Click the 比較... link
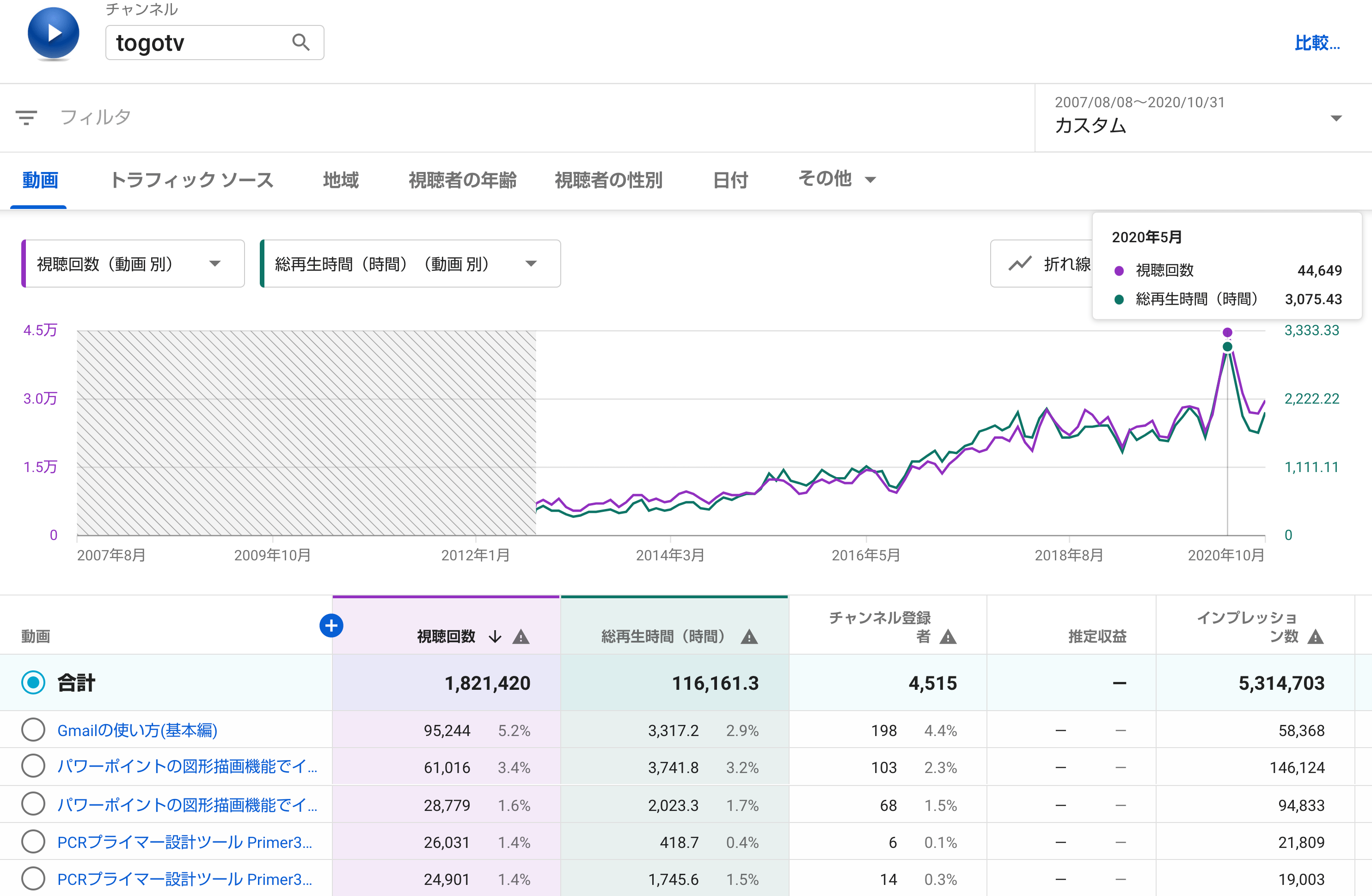 [1317, 43]
